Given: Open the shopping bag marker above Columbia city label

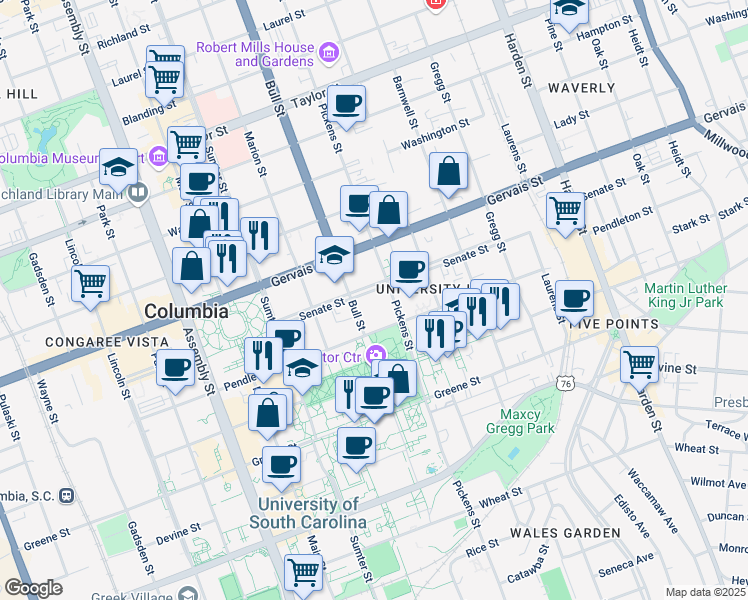Looking at the screenshot, I should tap(191, 267).
